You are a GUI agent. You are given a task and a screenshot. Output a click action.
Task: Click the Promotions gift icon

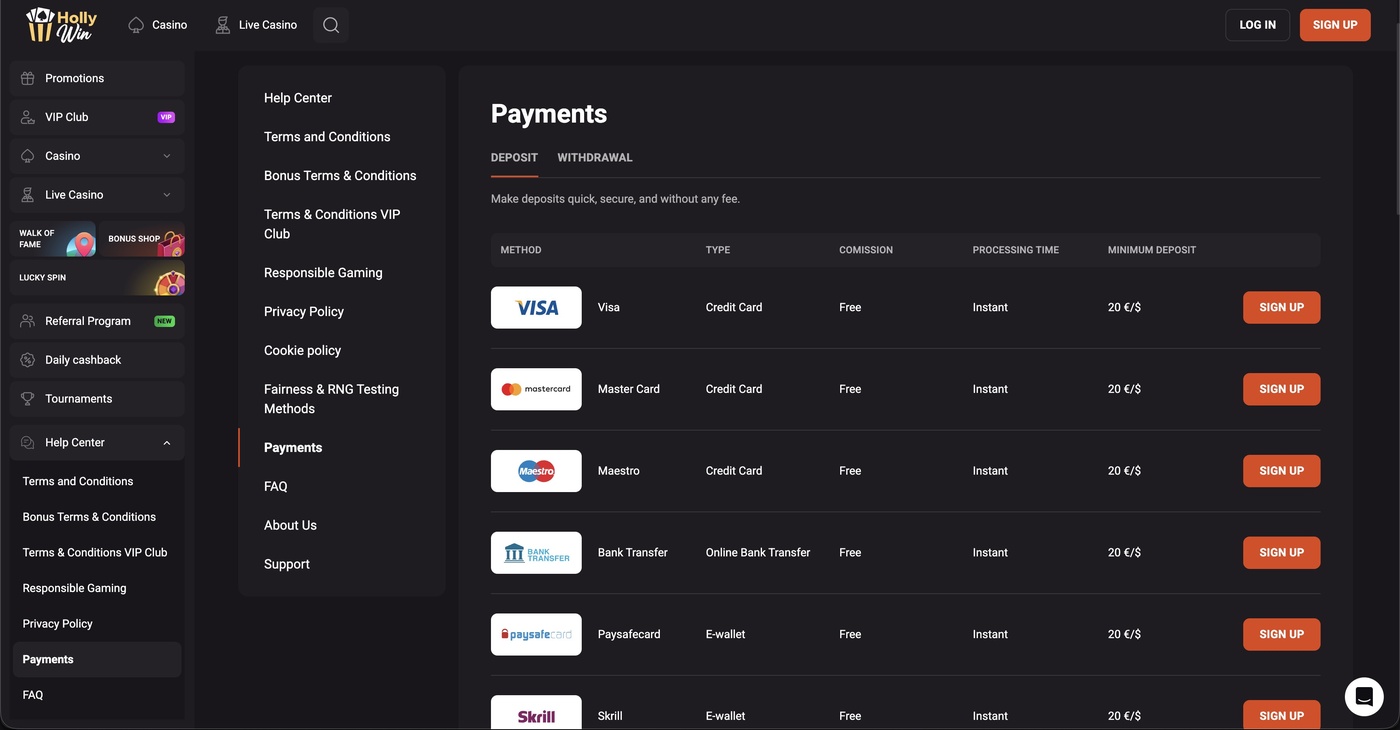[28, 78]
